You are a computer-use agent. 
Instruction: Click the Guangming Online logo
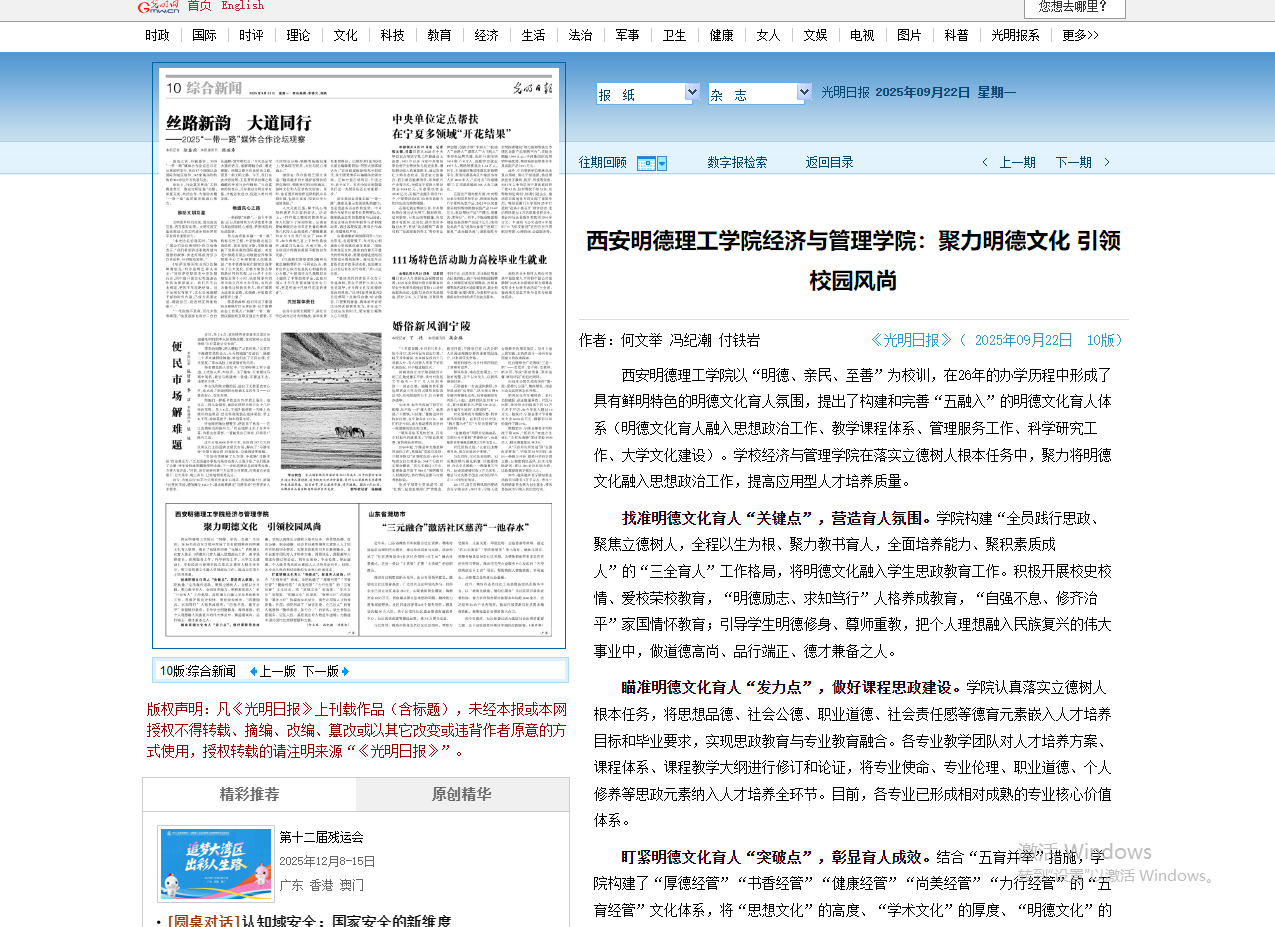tap(159, 7)
